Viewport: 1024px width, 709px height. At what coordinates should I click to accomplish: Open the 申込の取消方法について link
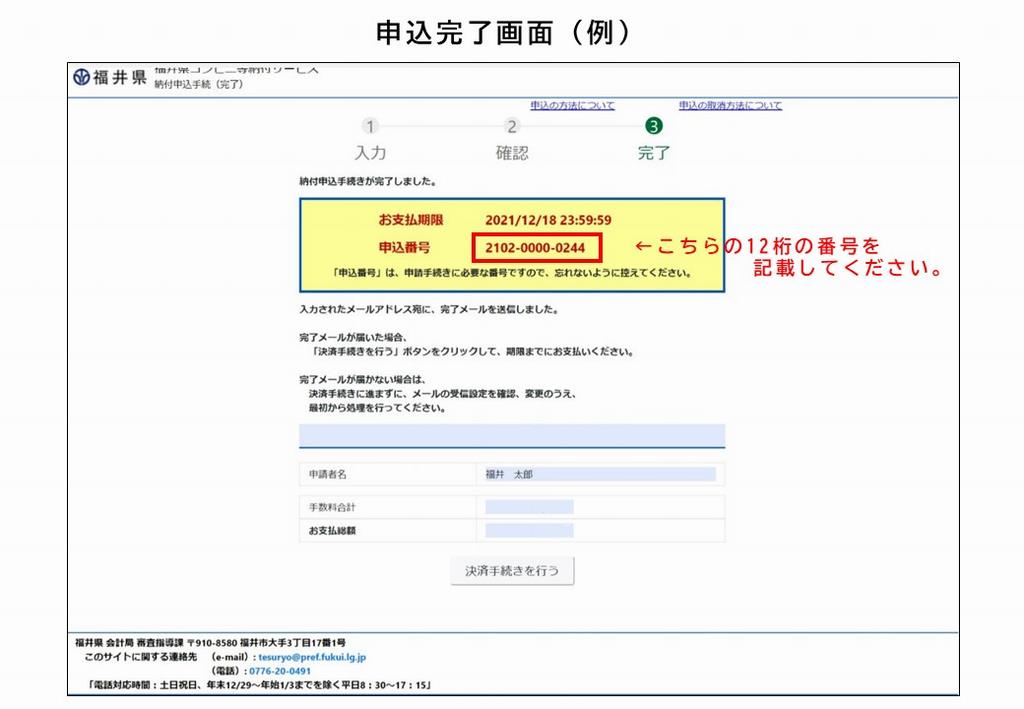click(730, 106)
